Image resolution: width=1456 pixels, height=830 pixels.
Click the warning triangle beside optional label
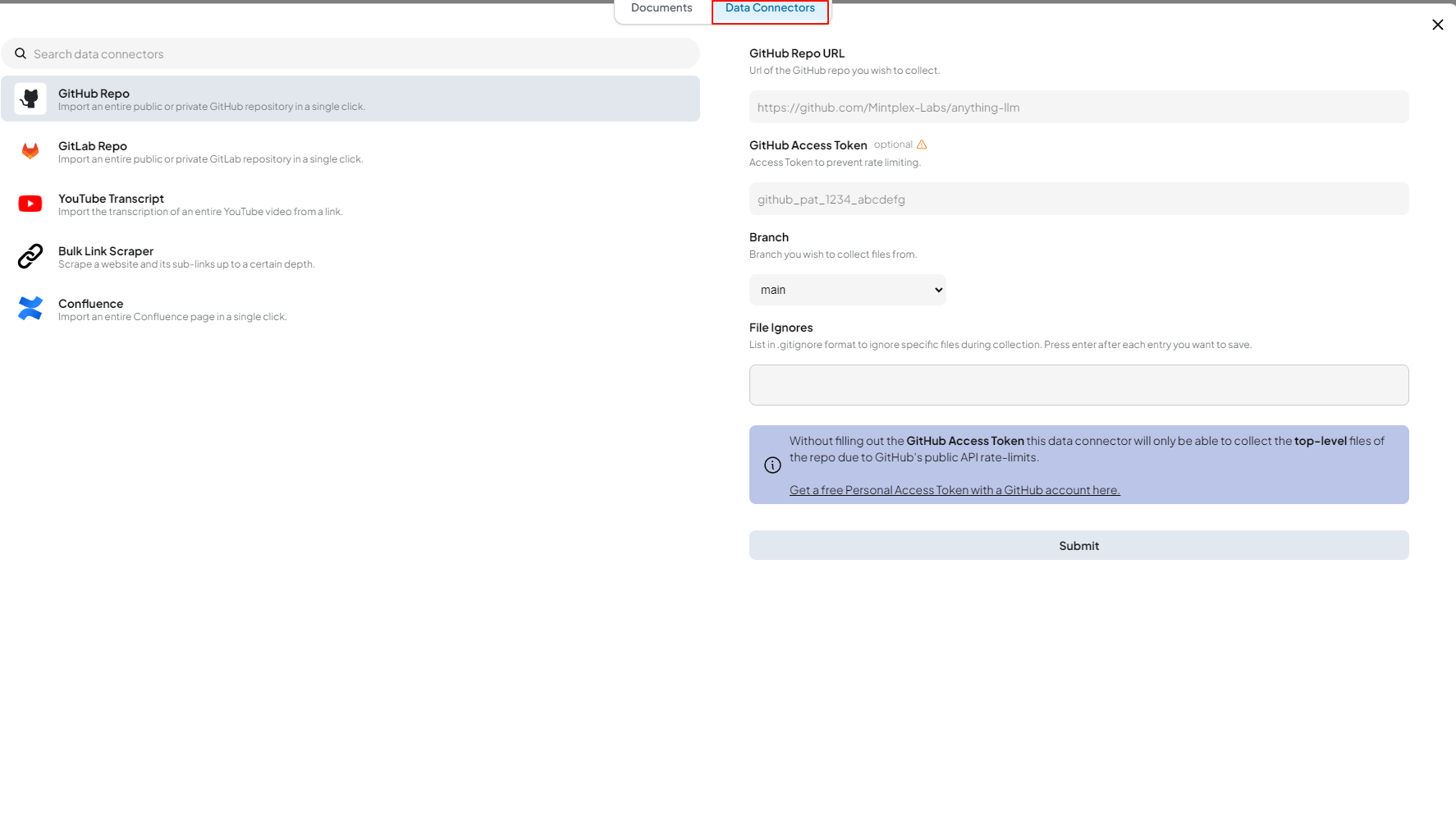coord(922,144)
